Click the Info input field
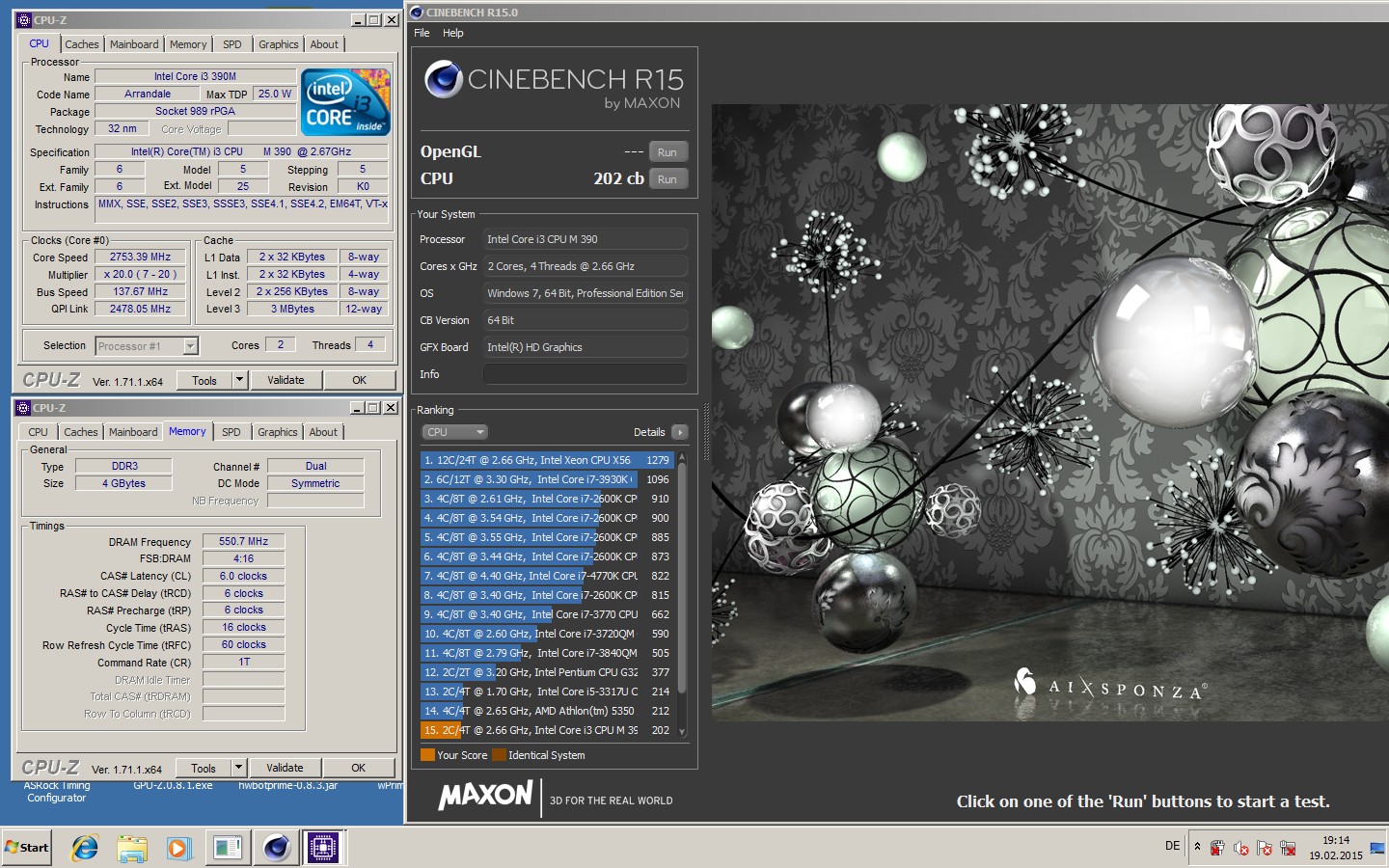 586,374
